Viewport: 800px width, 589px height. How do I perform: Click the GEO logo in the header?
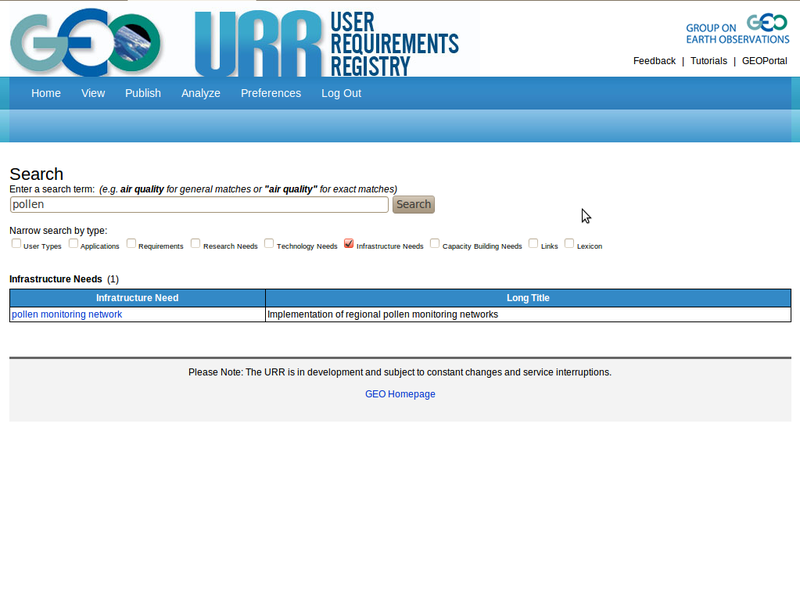(x=85, y=41)
